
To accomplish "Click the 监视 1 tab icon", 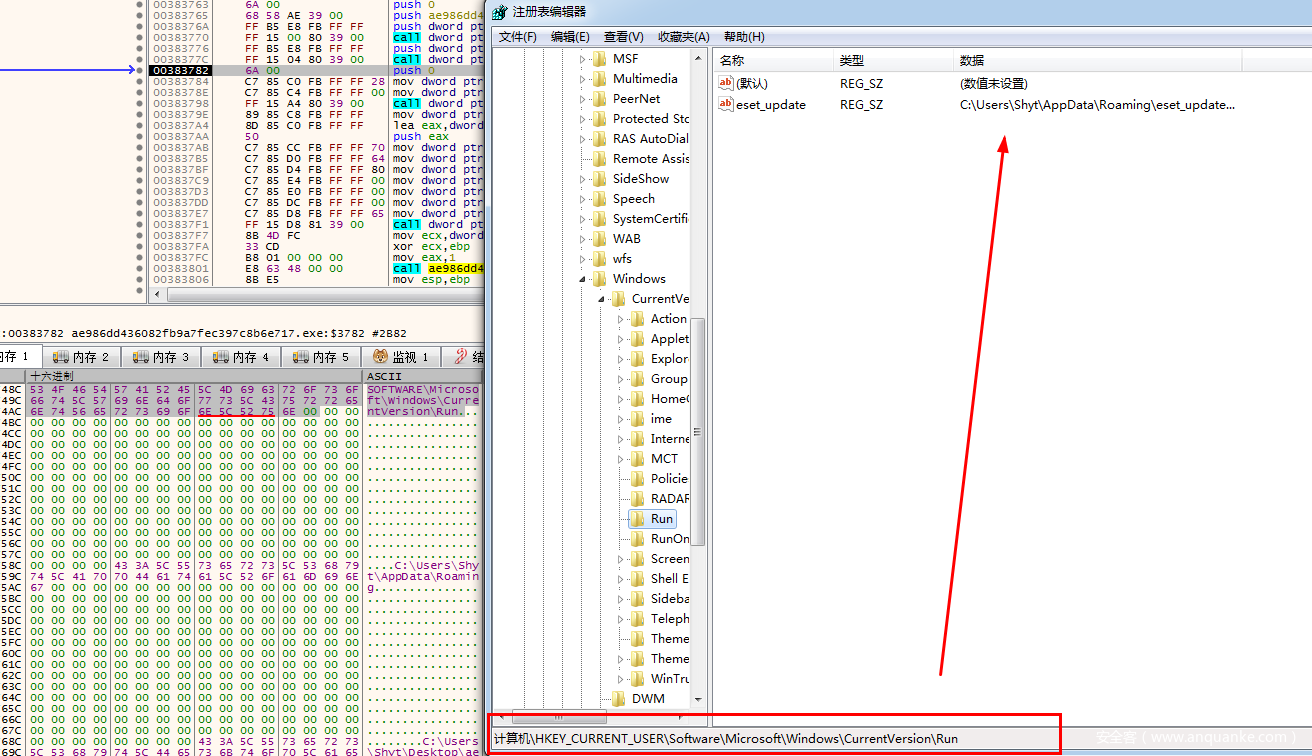I will click(381, 357).
